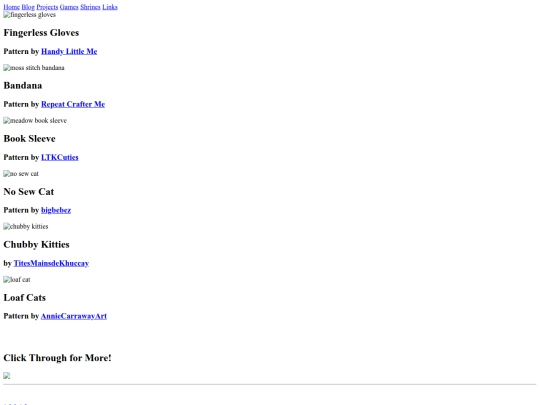Click the Fingerless Gloves heading
This screenshot has width=540, height=405.
[41, 33]
